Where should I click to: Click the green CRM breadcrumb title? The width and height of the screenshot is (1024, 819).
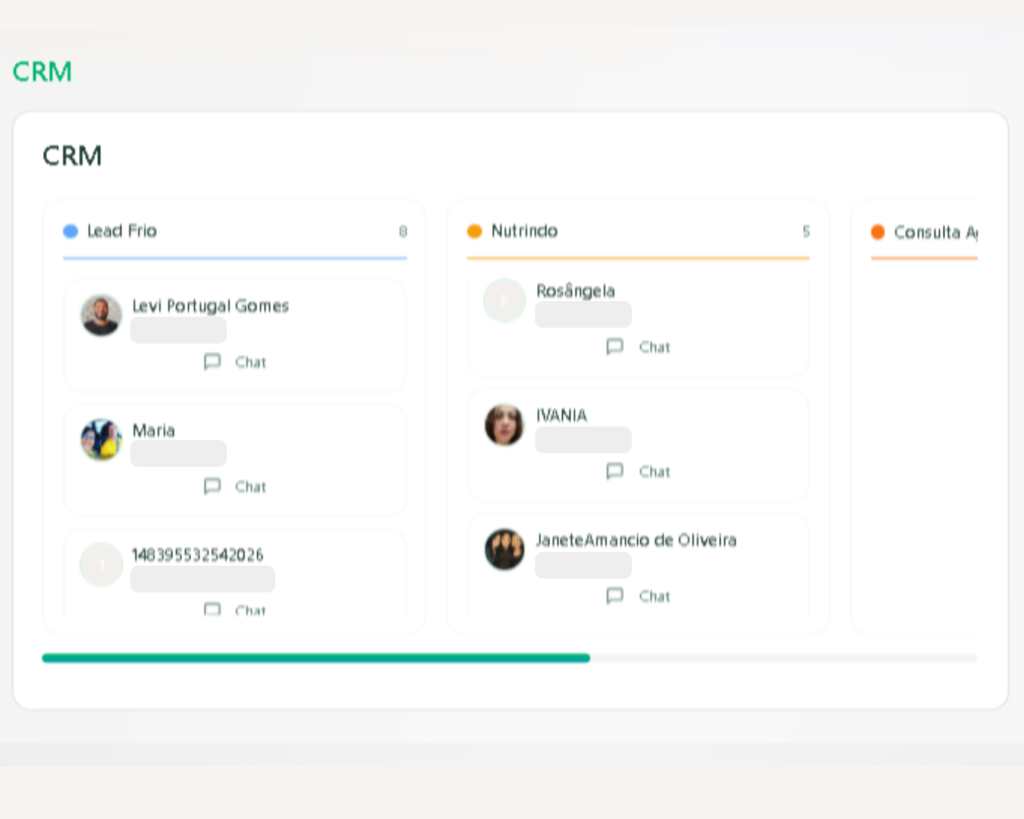pos(42,72)
